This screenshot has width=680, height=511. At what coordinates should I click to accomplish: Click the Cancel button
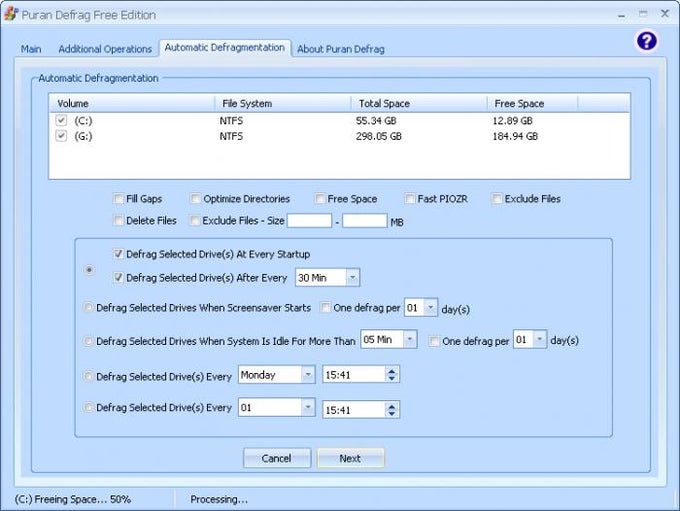coord(277,458)
